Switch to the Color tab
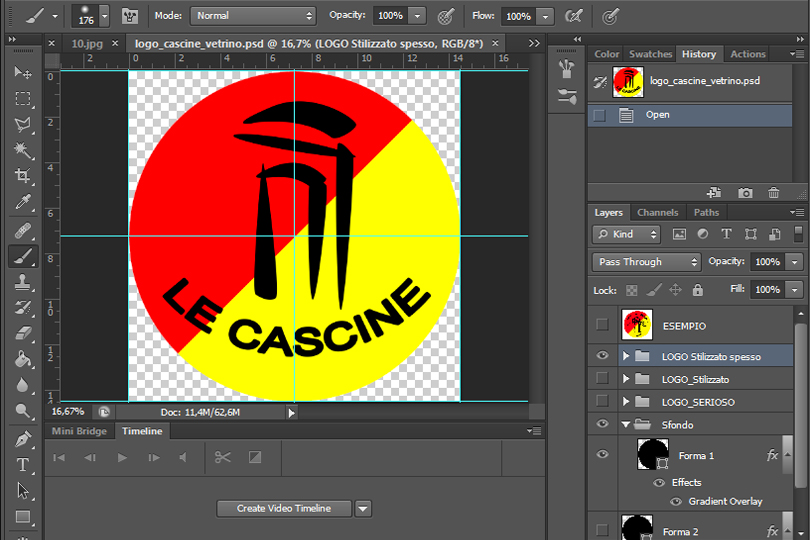810x540 pixels. (606, 54)
